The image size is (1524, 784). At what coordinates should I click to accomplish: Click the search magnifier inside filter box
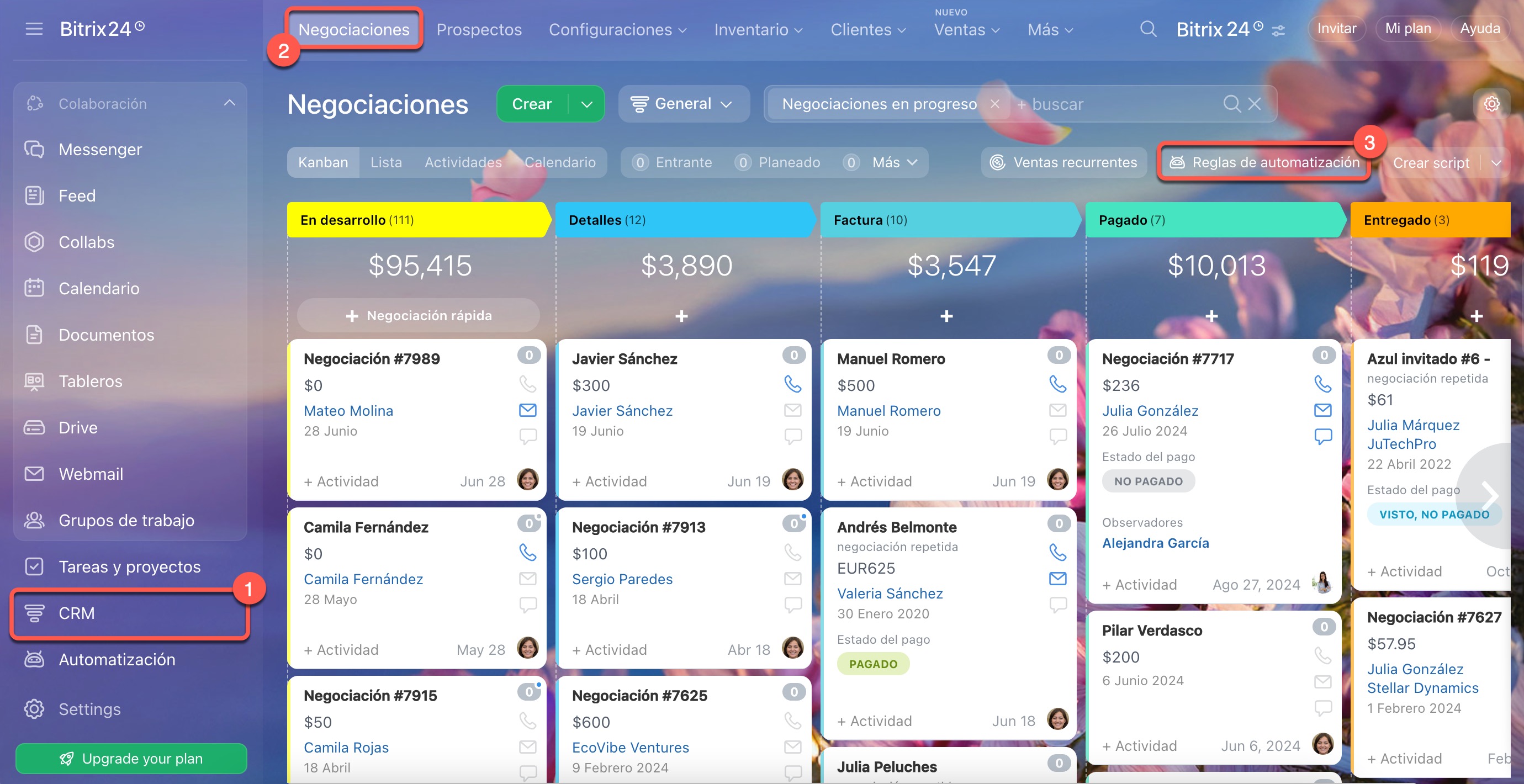1232,104
